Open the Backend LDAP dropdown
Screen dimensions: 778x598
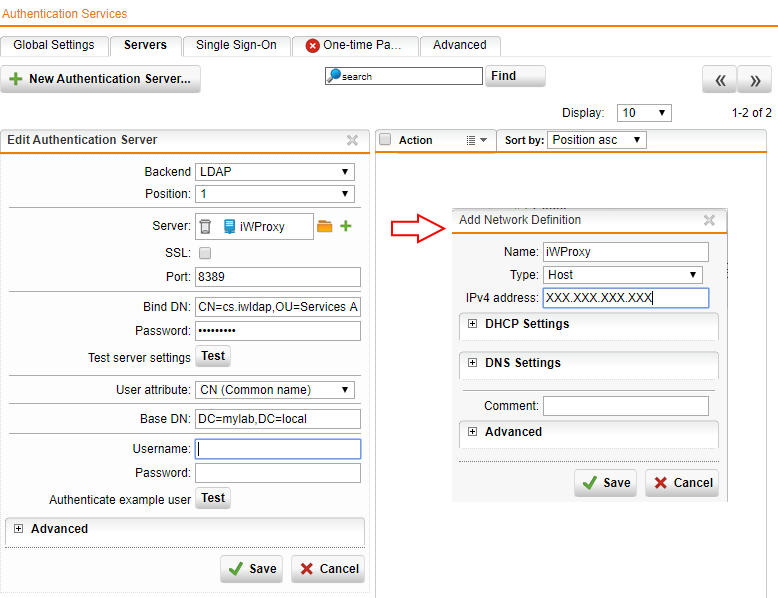275,172
